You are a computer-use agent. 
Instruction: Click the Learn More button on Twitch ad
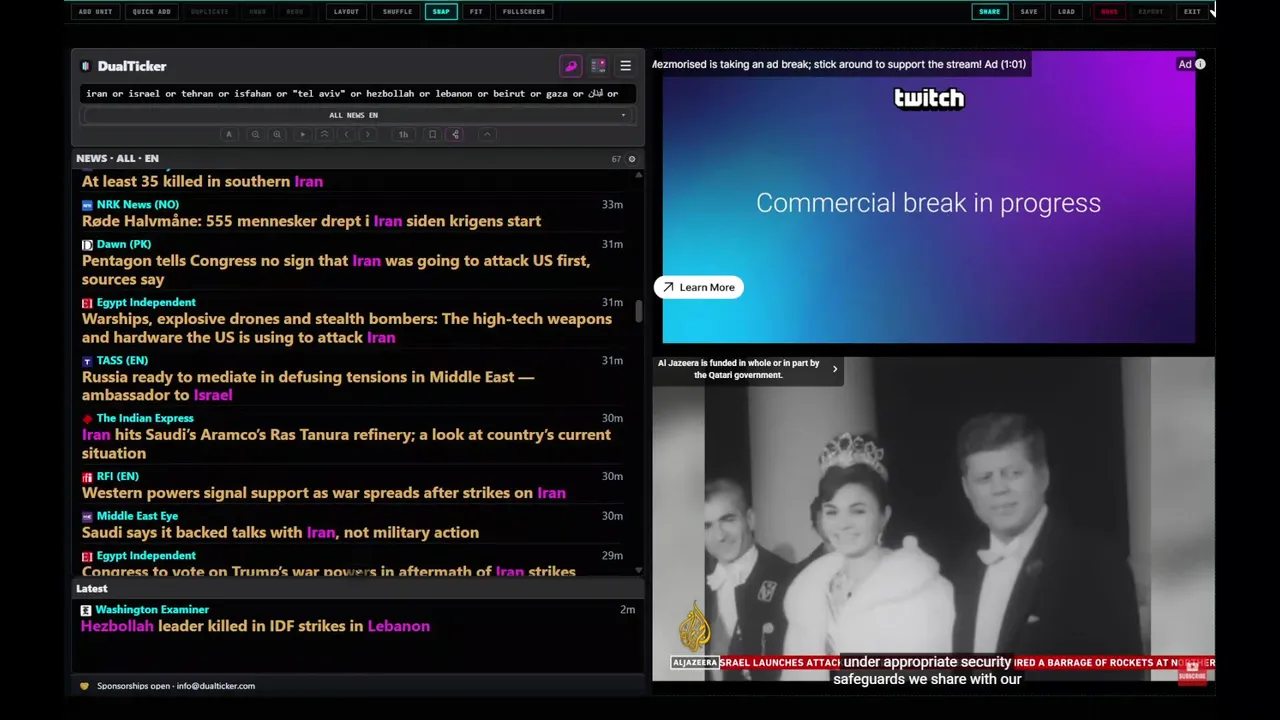(x=698, y=287)
